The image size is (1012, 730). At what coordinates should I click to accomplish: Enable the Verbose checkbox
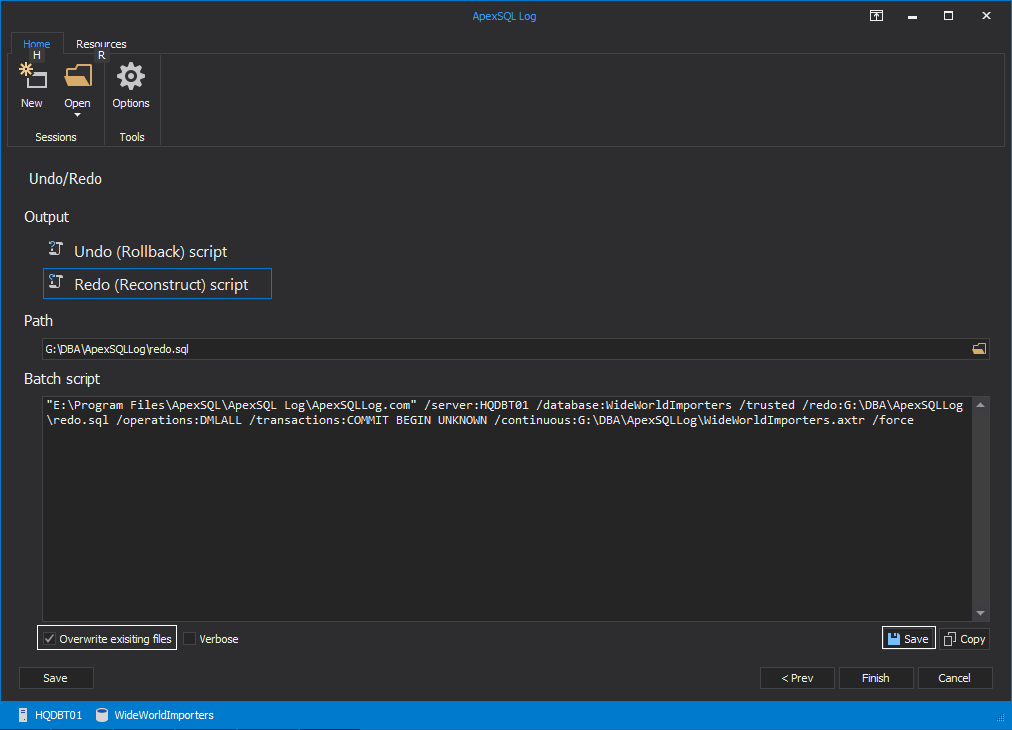coord(190,638)
